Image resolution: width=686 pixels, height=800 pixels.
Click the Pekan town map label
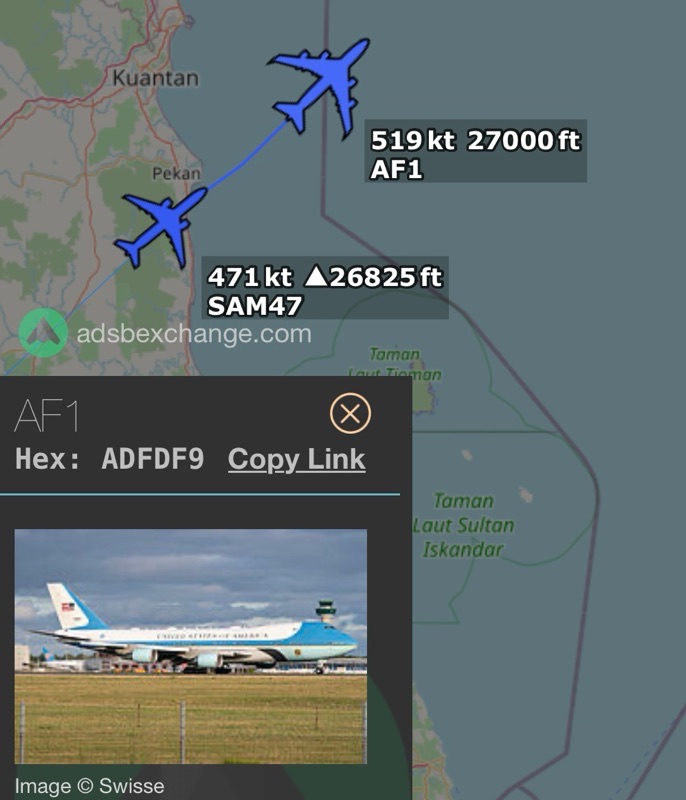click(176, 173)
